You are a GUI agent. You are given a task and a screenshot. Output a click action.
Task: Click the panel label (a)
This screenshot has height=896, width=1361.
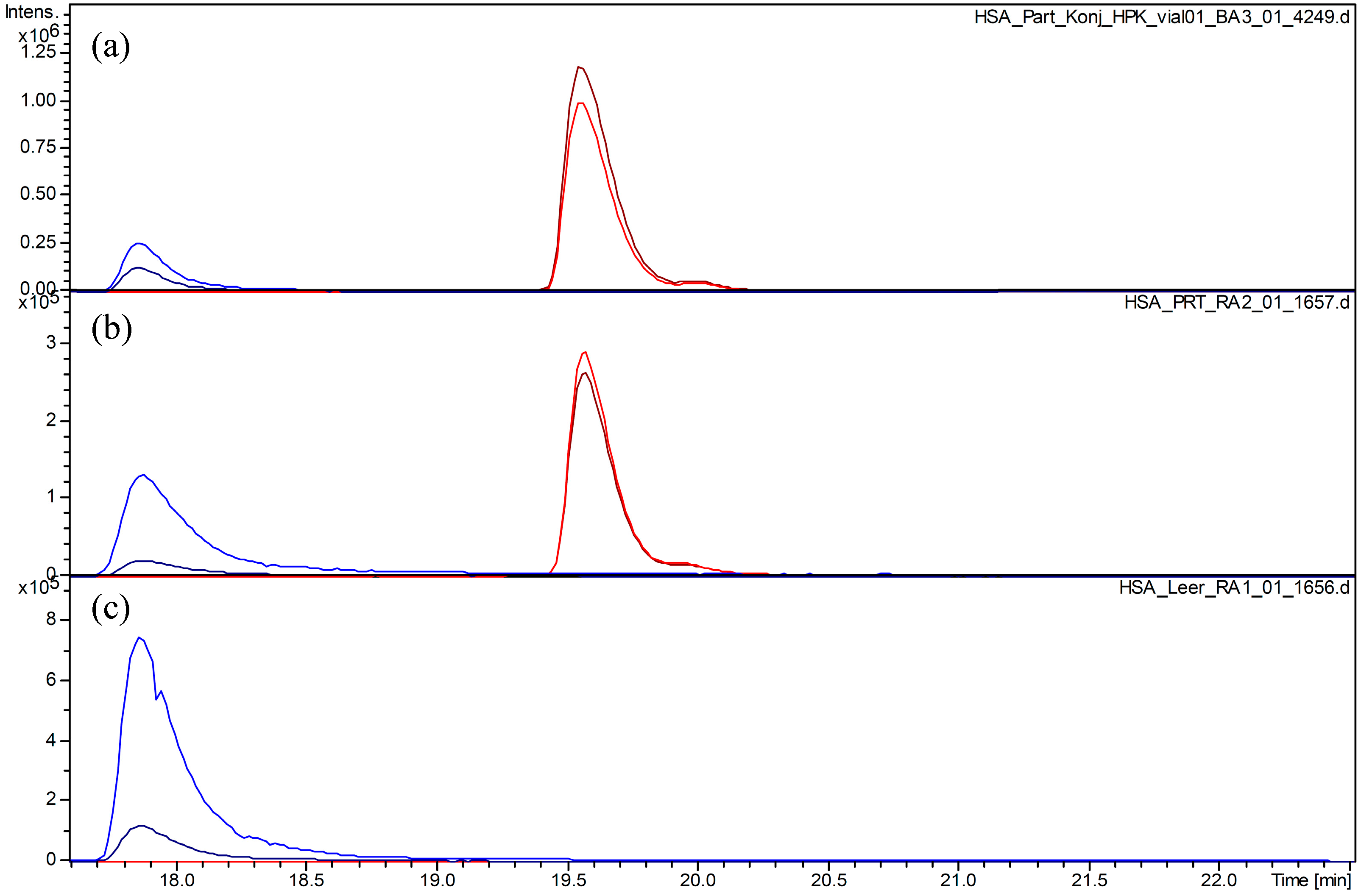coord(110,47)
